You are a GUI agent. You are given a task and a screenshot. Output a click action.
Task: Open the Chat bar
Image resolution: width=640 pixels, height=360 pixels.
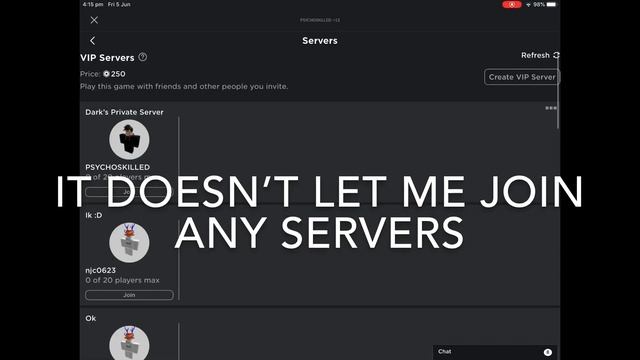point(495,352)
